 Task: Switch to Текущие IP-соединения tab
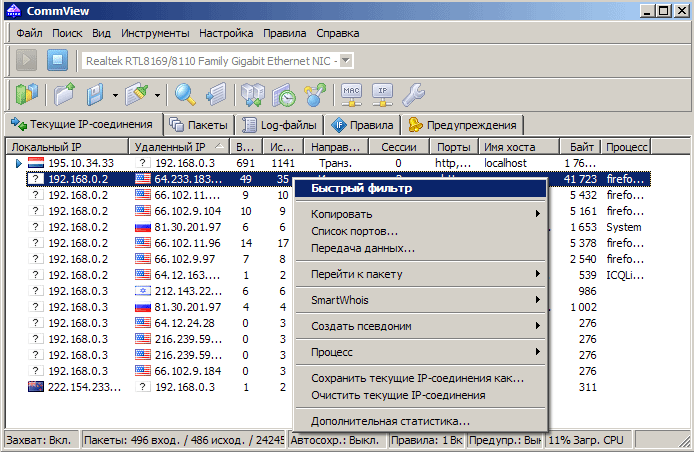pyautogui.click(x=83, y=124)
